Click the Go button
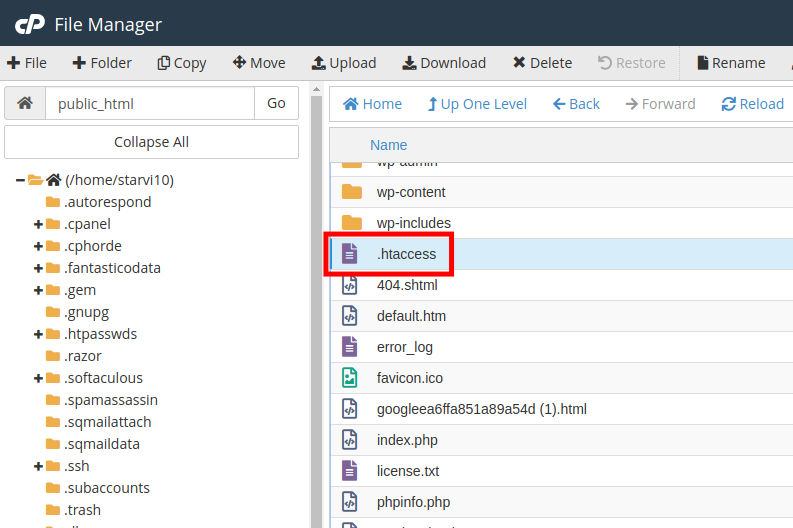The width and height of the screenshot is (793, 528). (x=276, y=103)
